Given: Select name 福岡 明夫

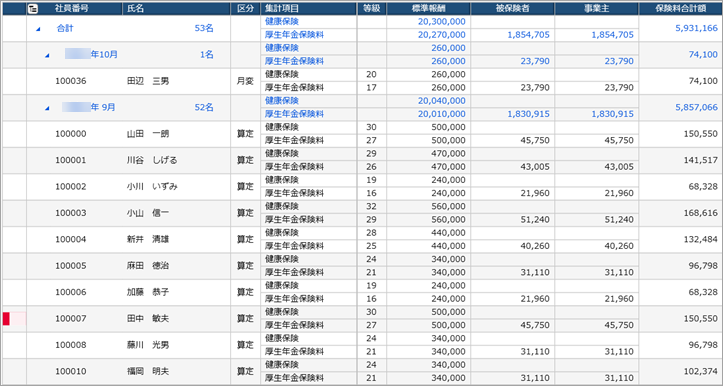Looking at the screenshot, I should (148, 371).
